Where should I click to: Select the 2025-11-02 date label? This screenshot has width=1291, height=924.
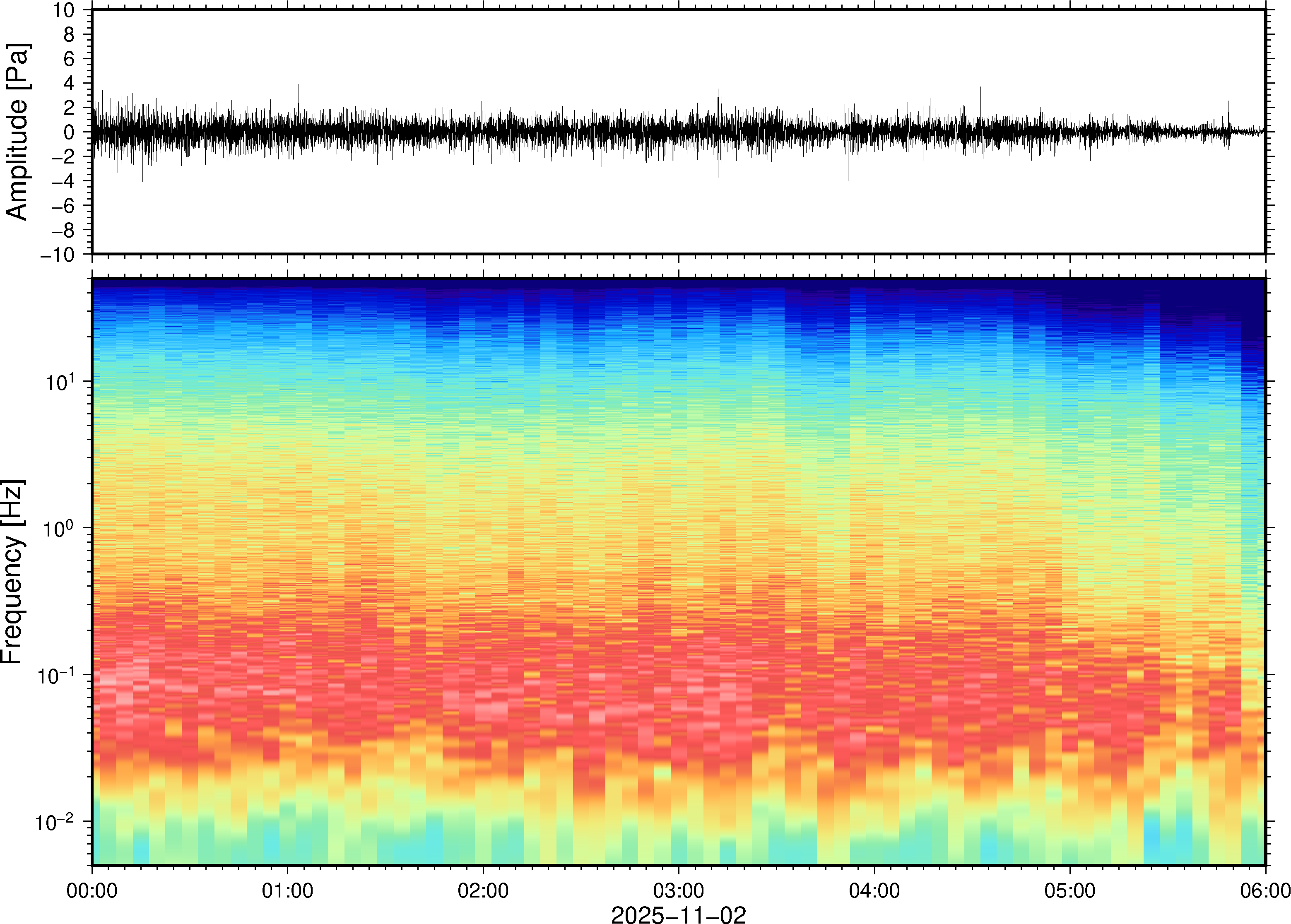click(678, 914)
